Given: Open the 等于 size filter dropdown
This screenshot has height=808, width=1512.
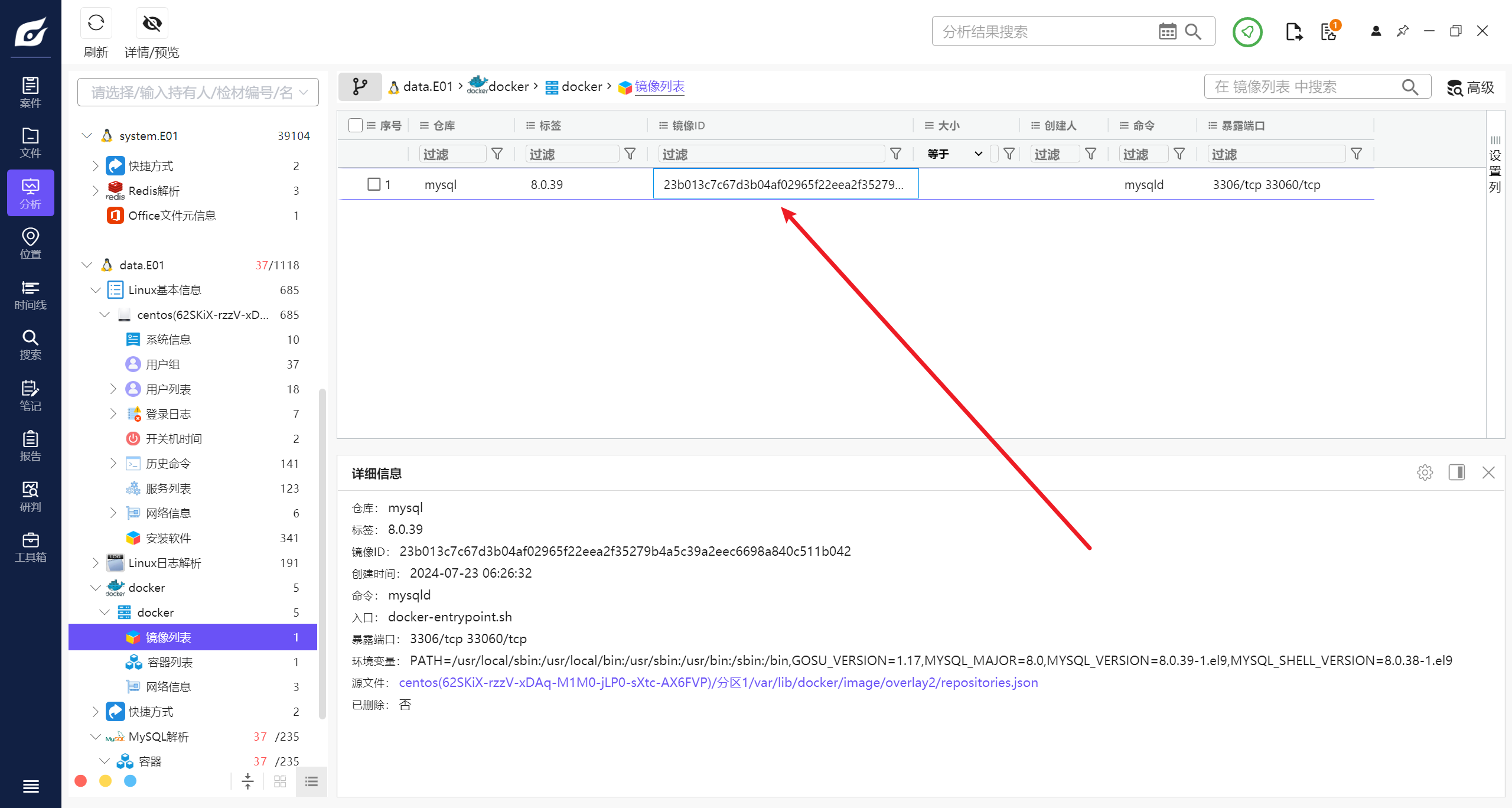Looking at the screenshot, I should [955, 154].
